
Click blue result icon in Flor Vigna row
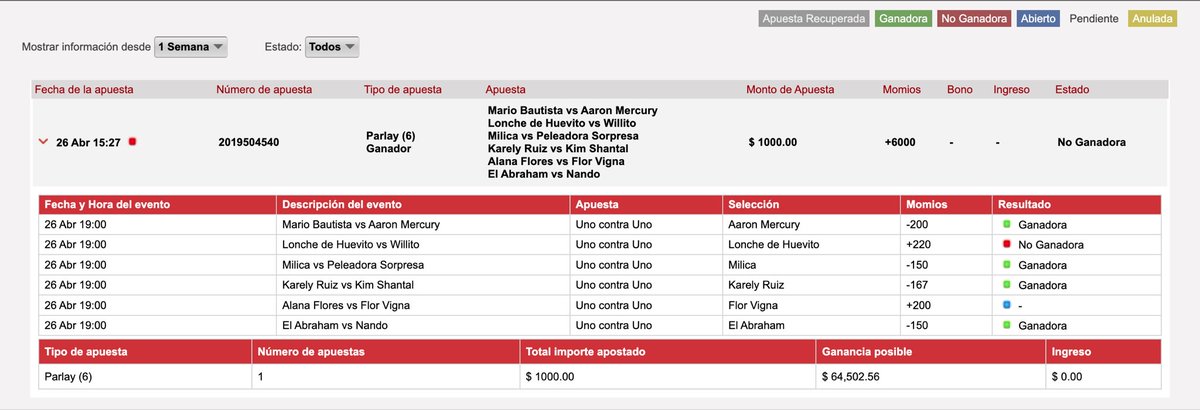[x=1007, y=304]
